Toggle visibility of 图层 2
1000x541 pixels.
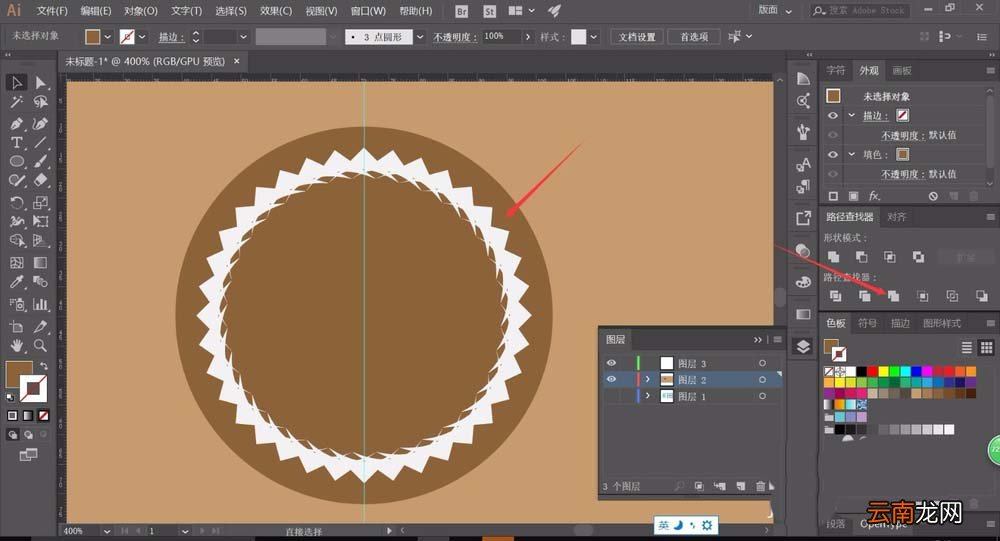click(x=611, y=380)
